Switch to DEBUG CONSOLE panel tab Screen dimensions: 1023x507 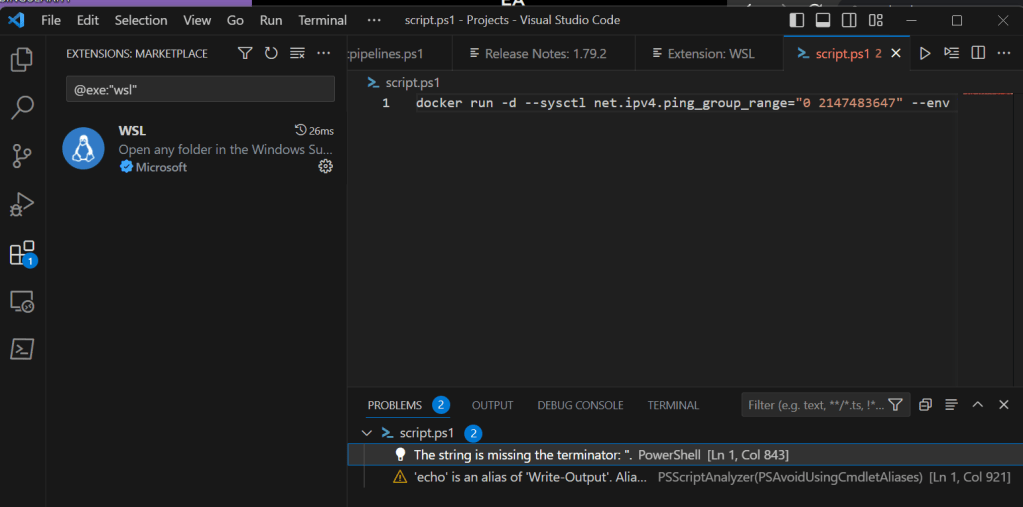(x=580, y=405)
